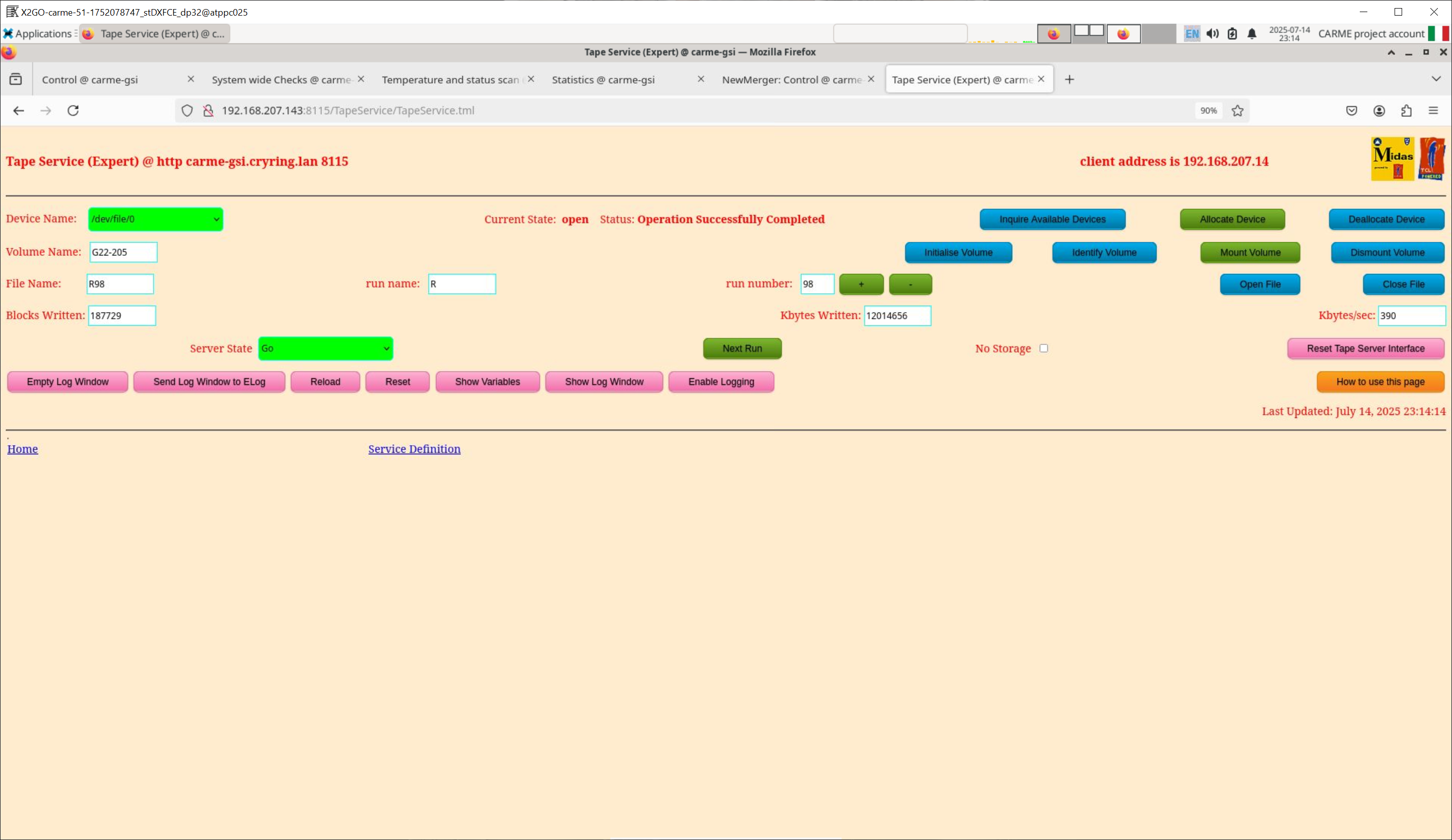Increment run number with plus button
1452x840 pixels.
tap(861, 284)
